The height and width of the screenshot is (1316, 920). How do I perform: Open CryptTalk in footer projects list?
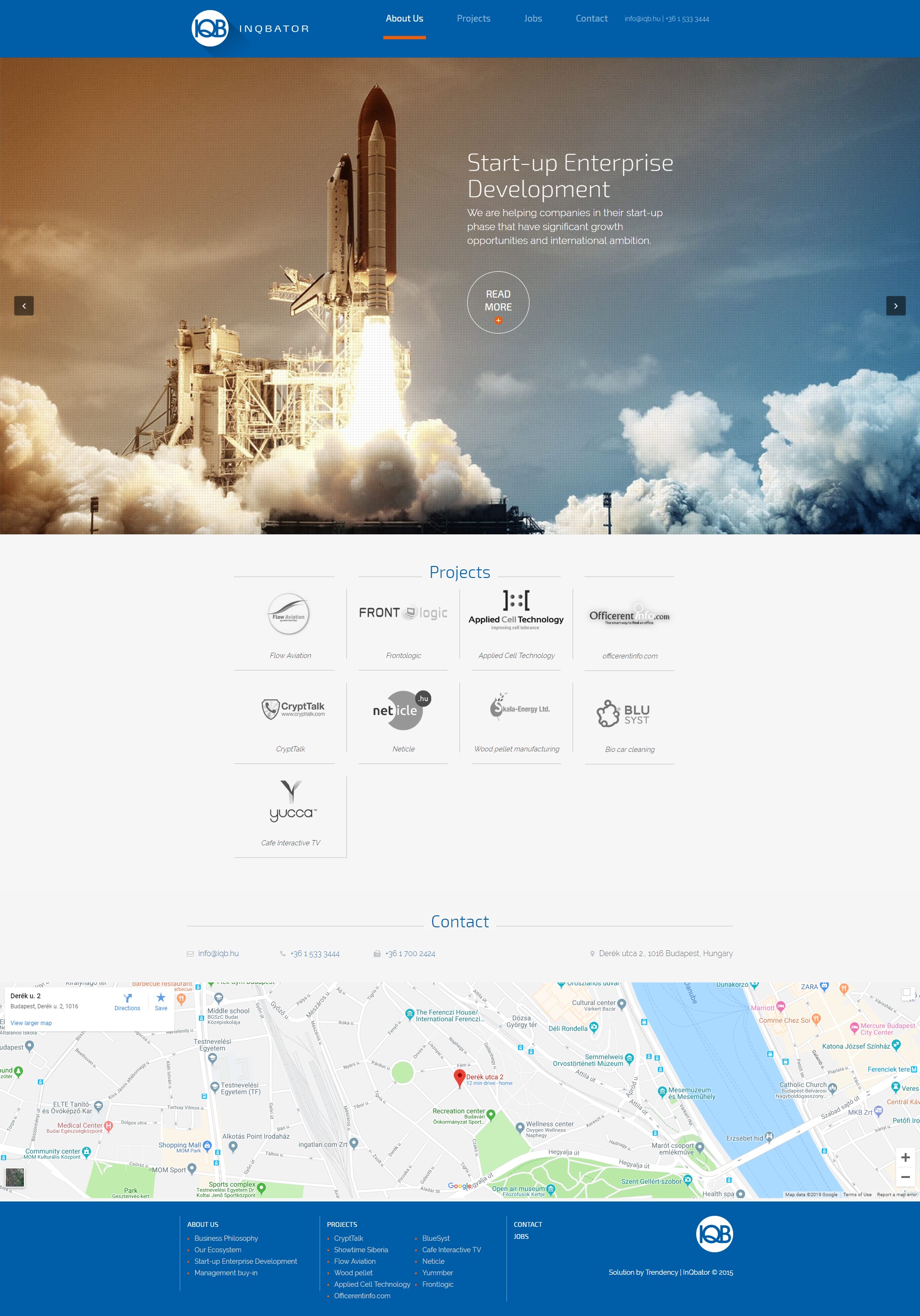[348, 1238]
